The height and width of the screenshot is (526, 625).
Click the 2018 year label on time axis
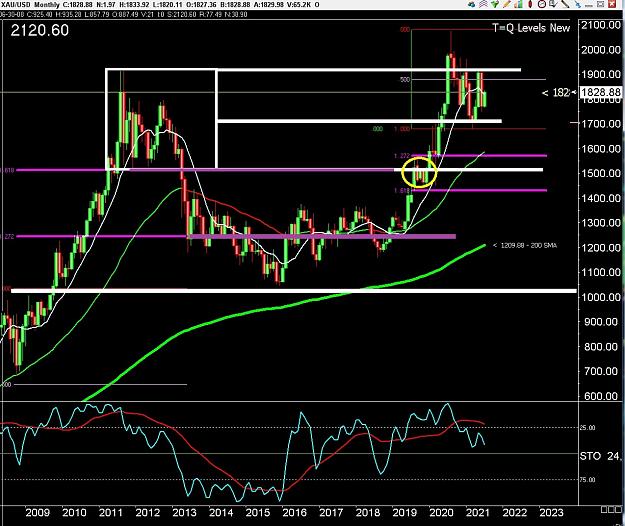[368, 512]
